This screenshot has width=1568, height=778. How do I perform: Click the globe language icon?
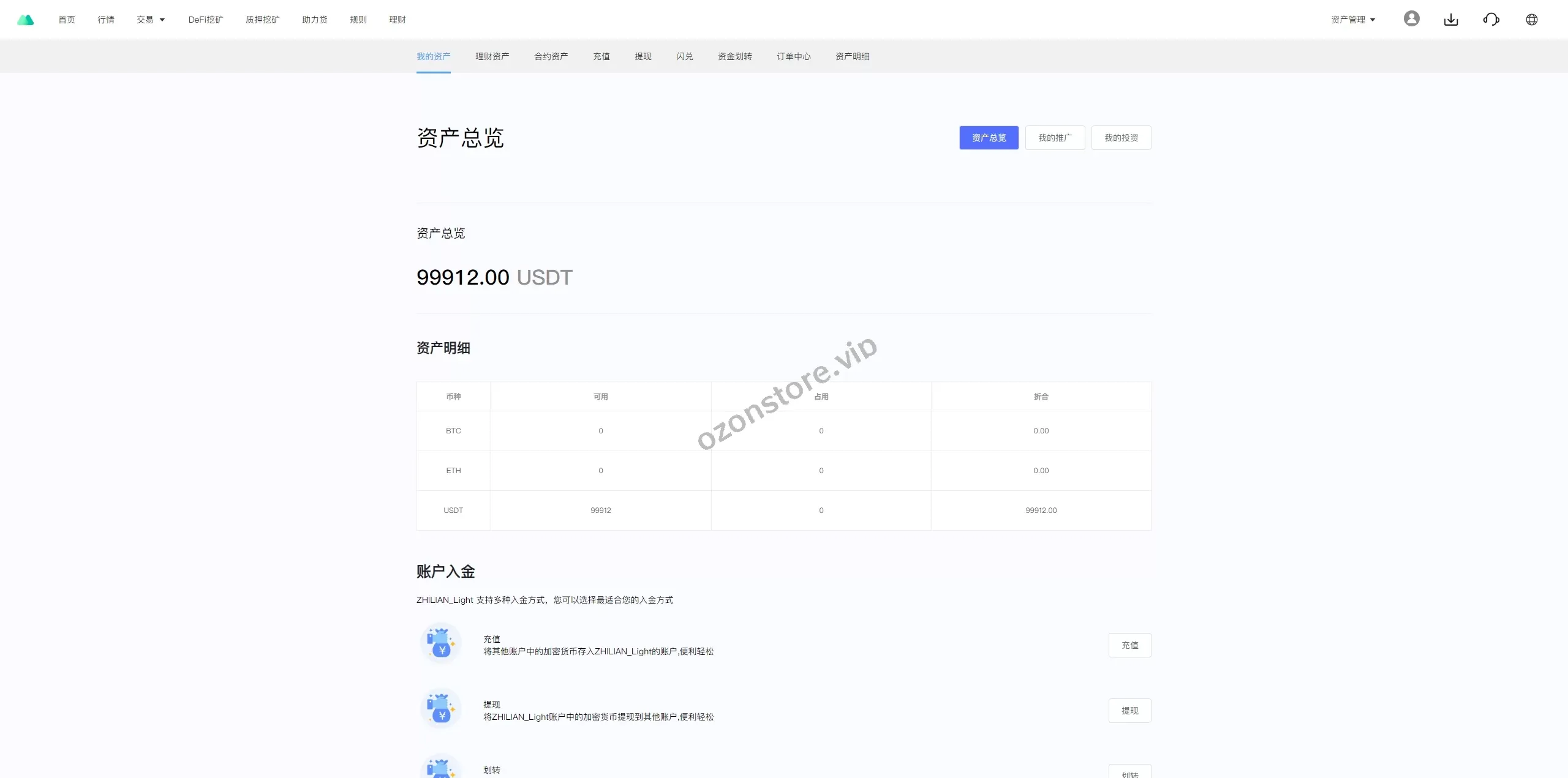click(x=1531, y=20)
